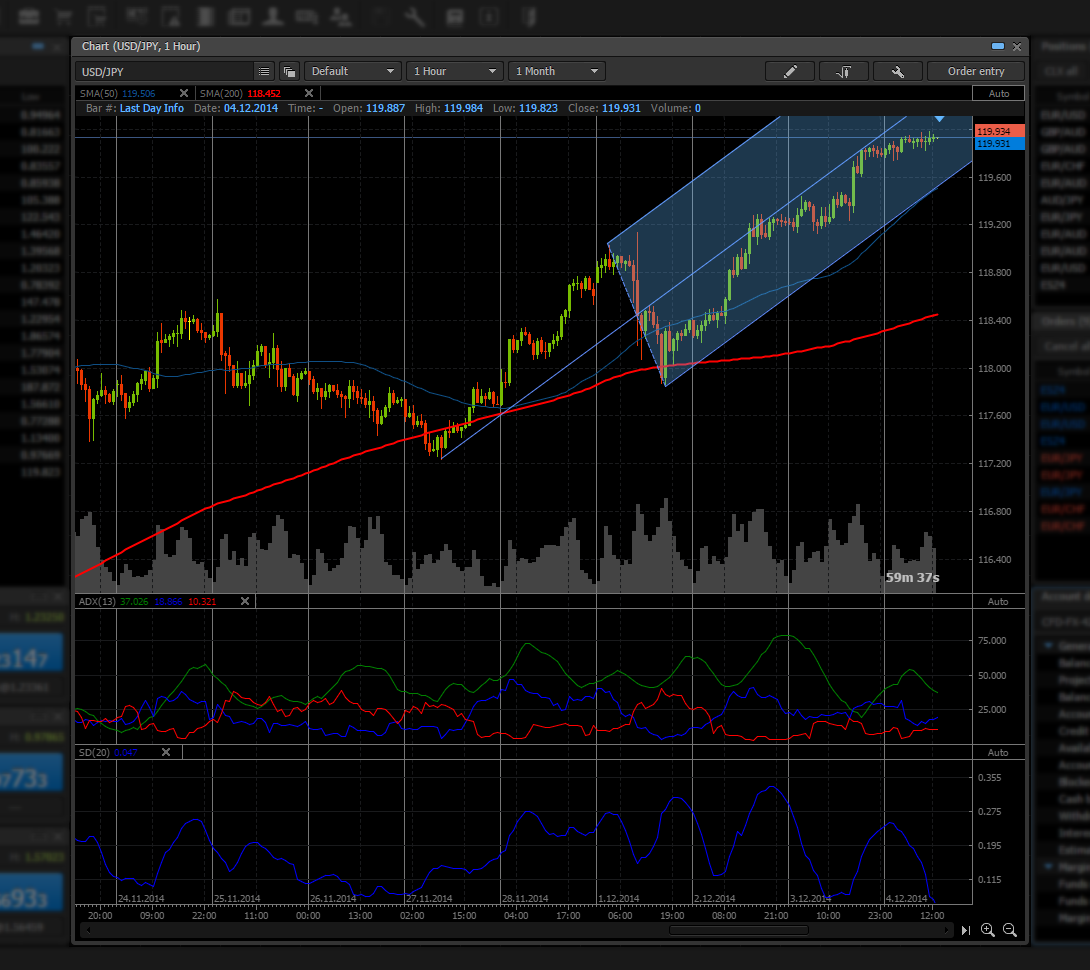
Task: Jump to latest bar with skip-to-end icon
Action: click(966, 930)
